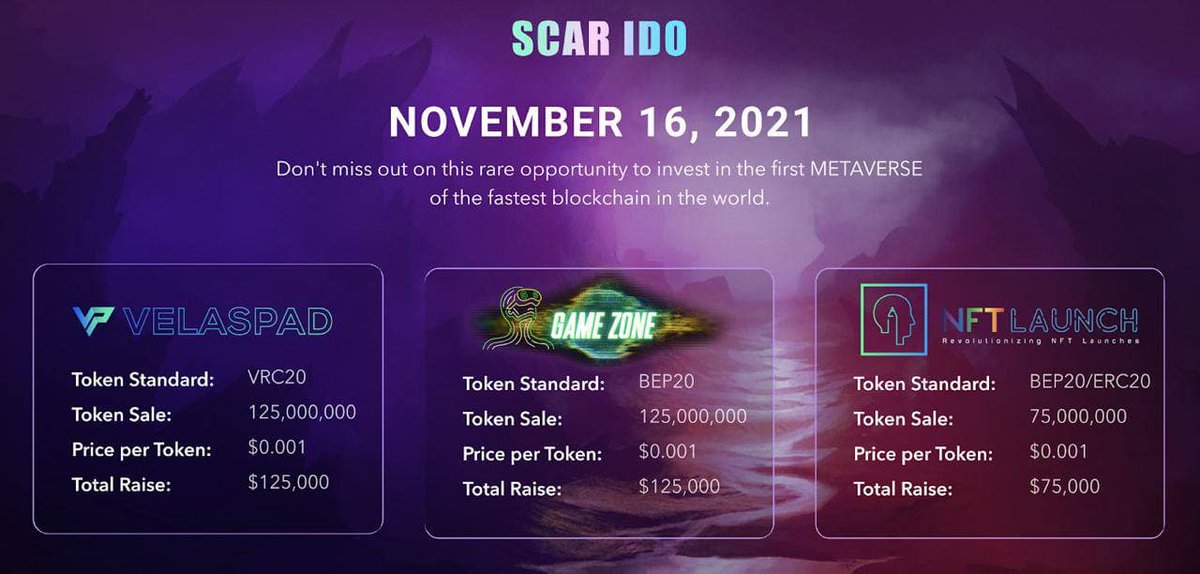Click the GAME ZONE neon title
1200x574 pixels.
tap(602, 325)
